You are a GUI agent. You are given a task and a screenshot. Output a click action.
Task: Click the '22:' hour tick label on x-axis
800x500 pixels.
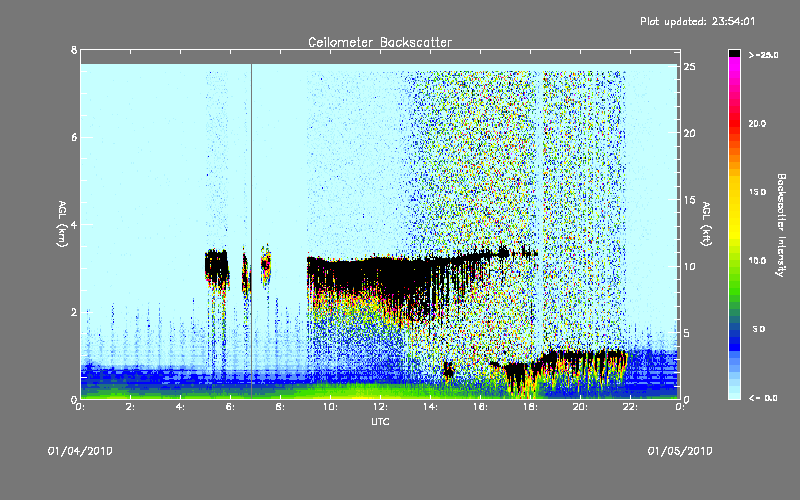coord(630,407)
